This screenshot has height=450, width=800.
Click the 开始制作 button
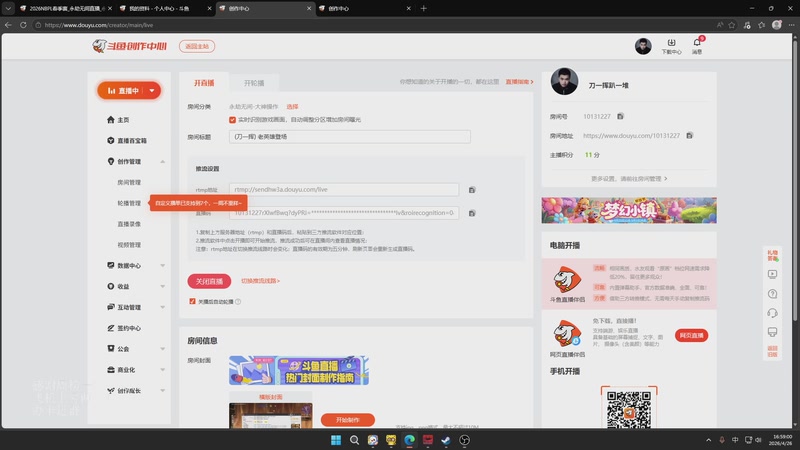[x=347, y=420]
